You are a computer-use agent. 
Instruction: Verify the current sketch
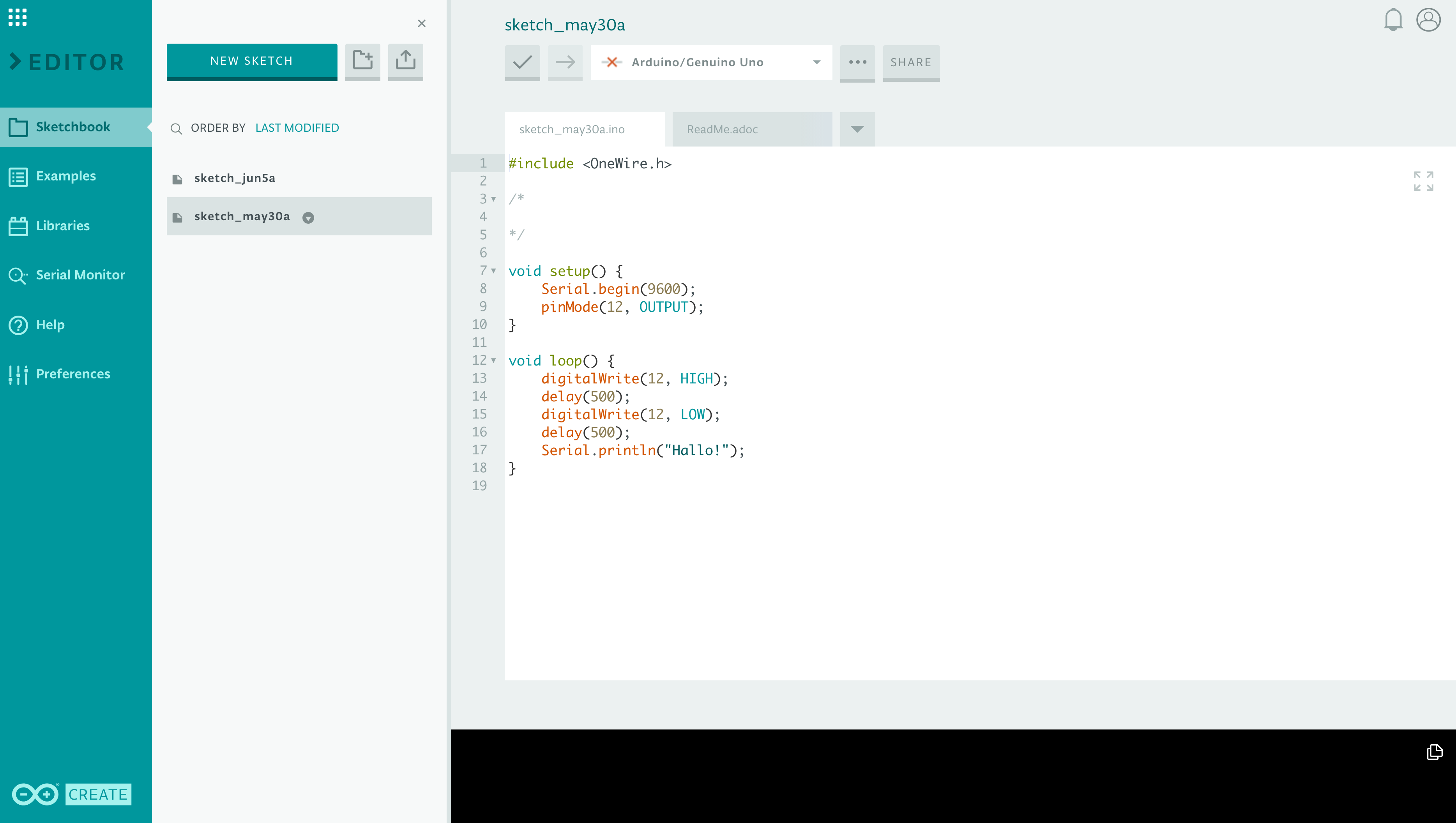click(522, 63)
